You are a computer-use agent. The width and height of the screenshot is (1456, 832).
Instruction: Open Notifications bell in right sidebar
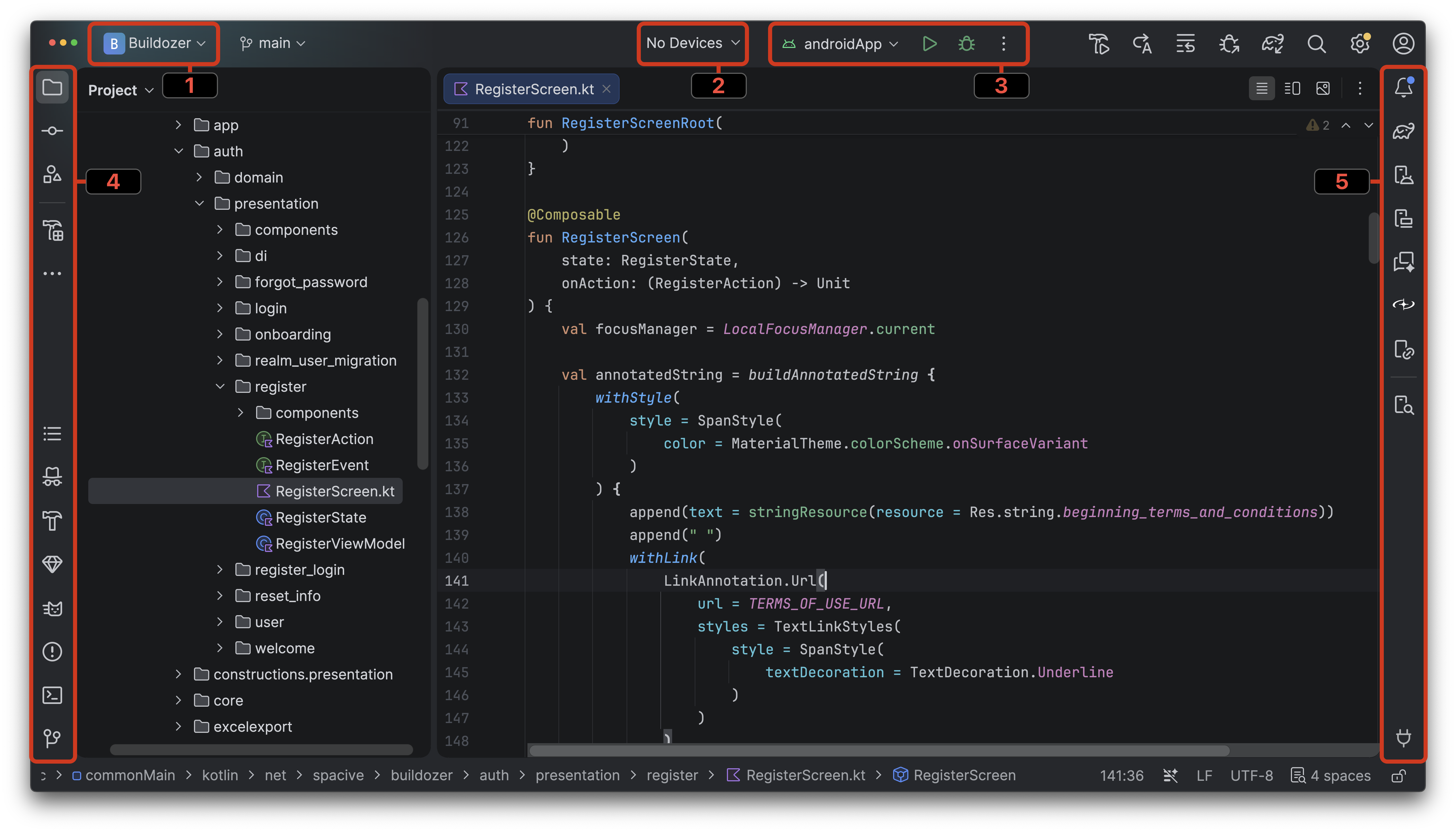pos(1403,87)
